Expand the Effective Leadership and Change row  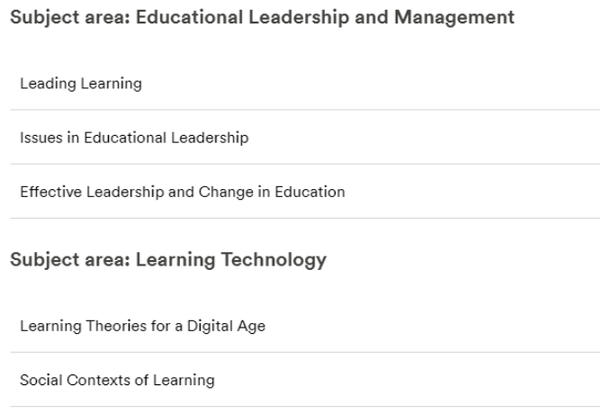(305, 192)
